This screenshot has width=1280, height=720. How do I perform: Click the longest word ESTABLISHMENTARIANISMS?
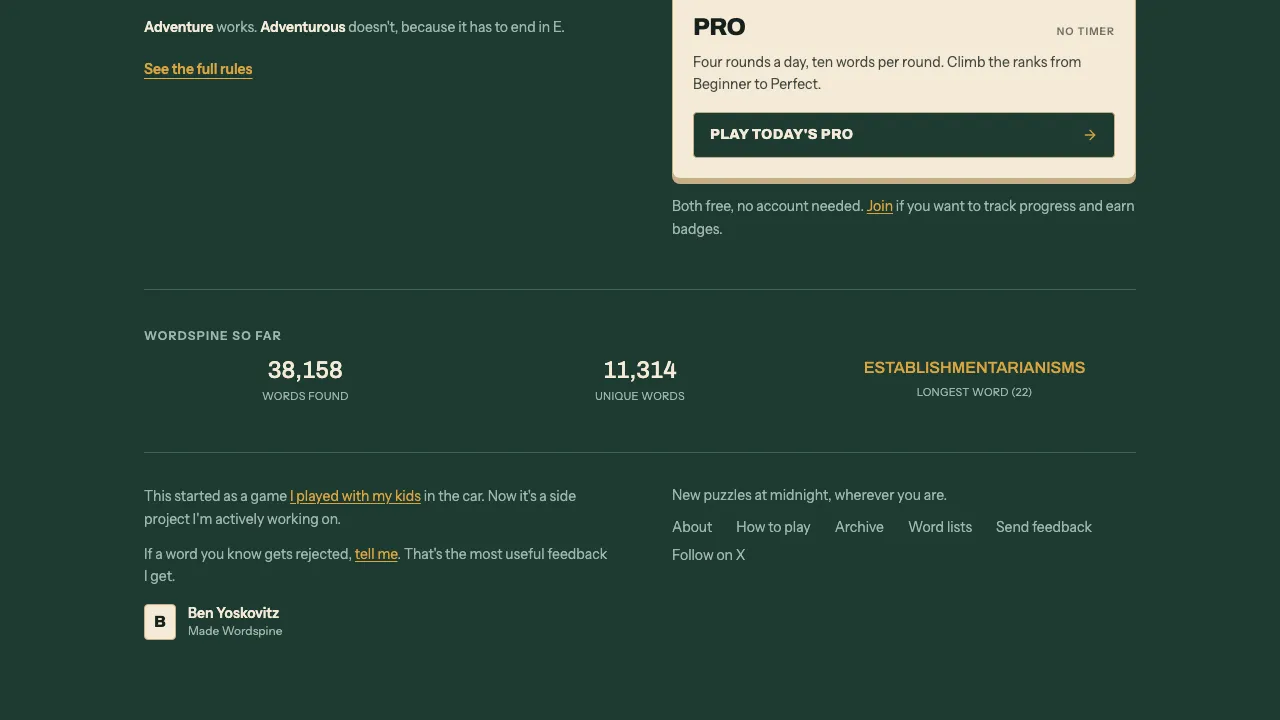974,368
